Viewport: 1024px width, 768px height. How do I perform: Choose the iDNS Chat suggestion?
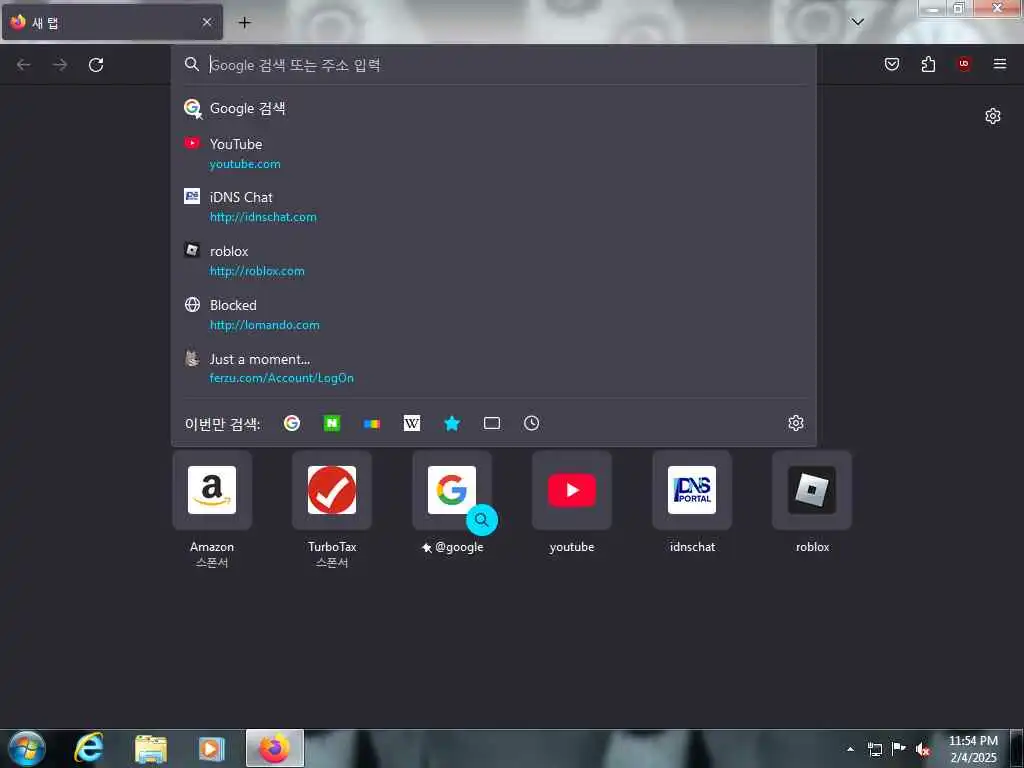tap(494, 207)
